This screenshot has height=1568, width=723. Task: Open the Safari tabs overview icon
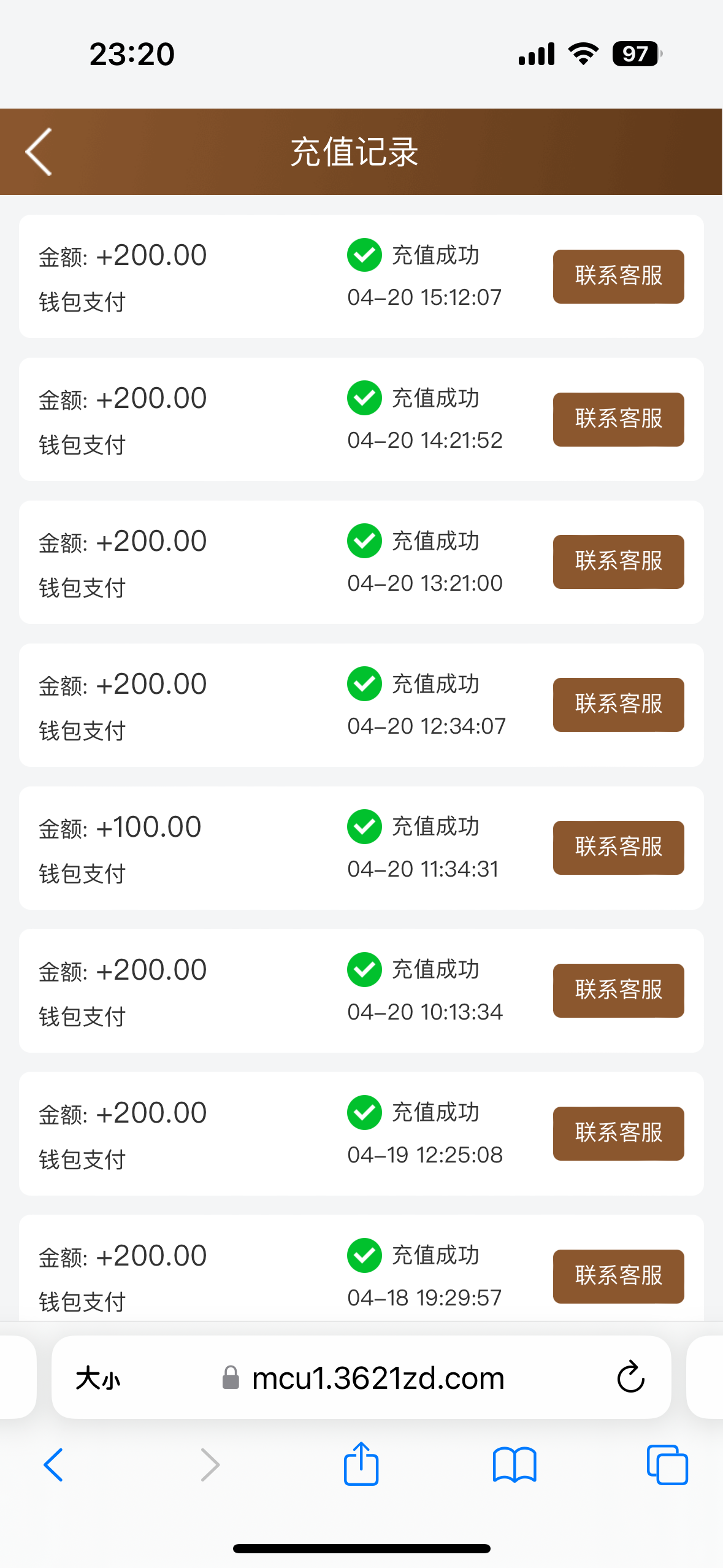pos(667,1465)
